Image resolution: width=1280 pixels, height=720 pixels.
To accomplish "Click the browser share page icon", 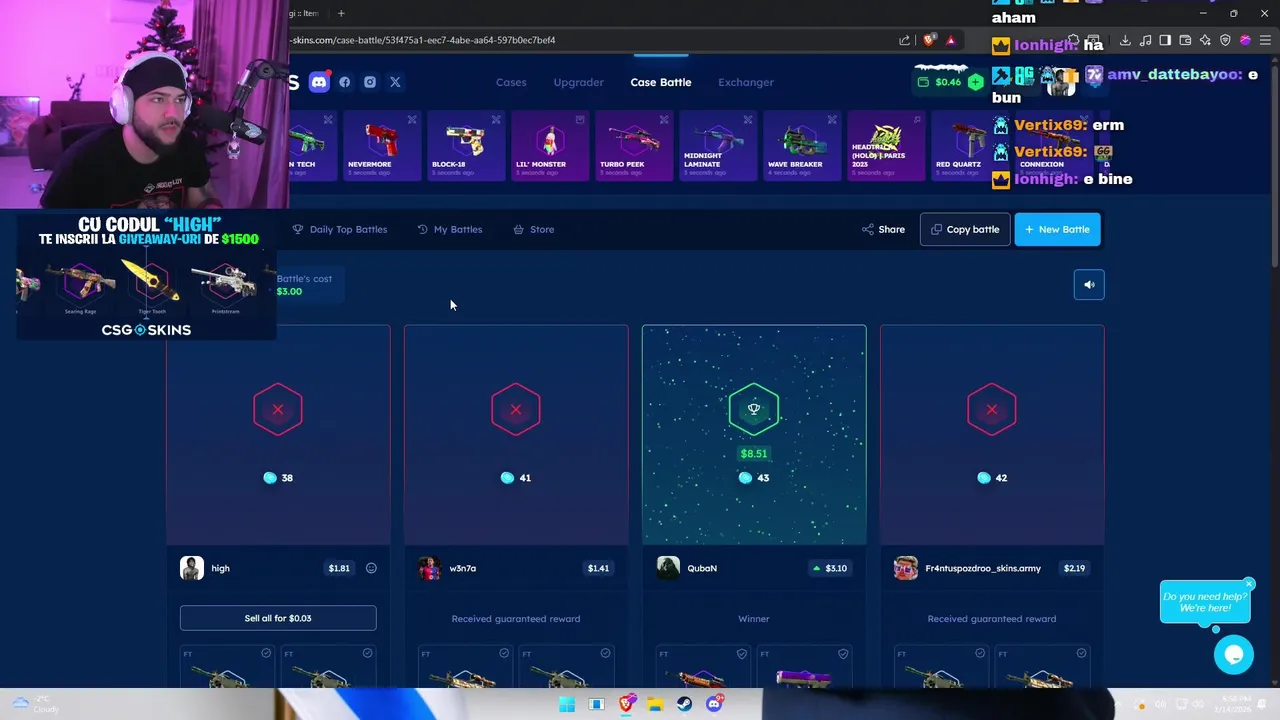I will (x=904, y=40).
